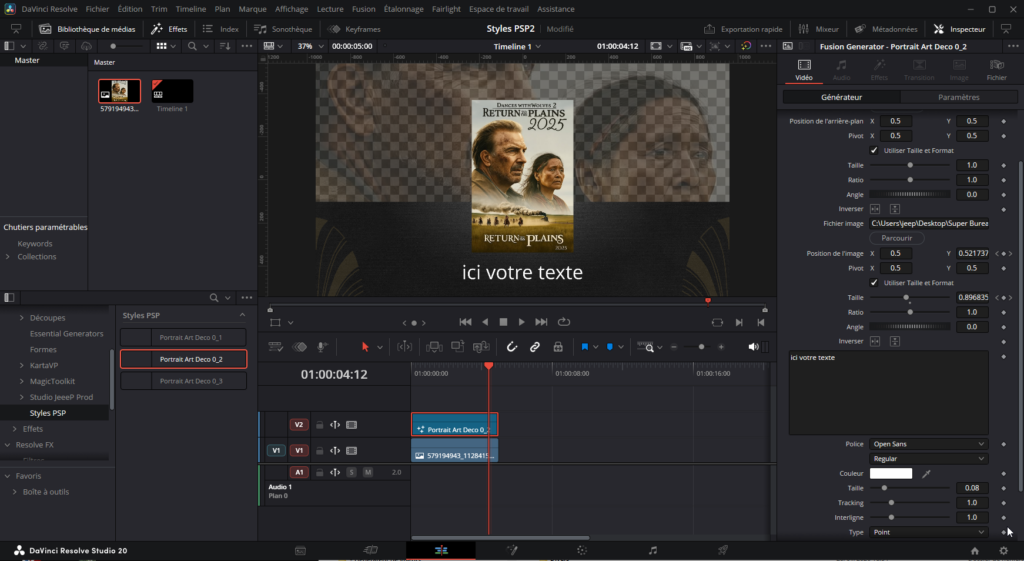Viewport: 1024px width, 561px height.
Task: Lock video track V2
Action: (x=320, y=425)
